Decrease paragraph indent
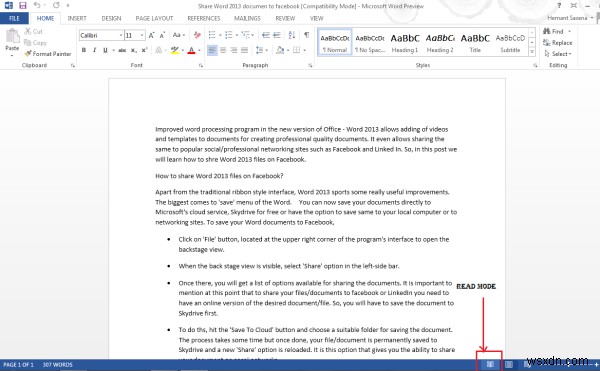This screenshot has width=600, height=371. (x=266, y=35)
